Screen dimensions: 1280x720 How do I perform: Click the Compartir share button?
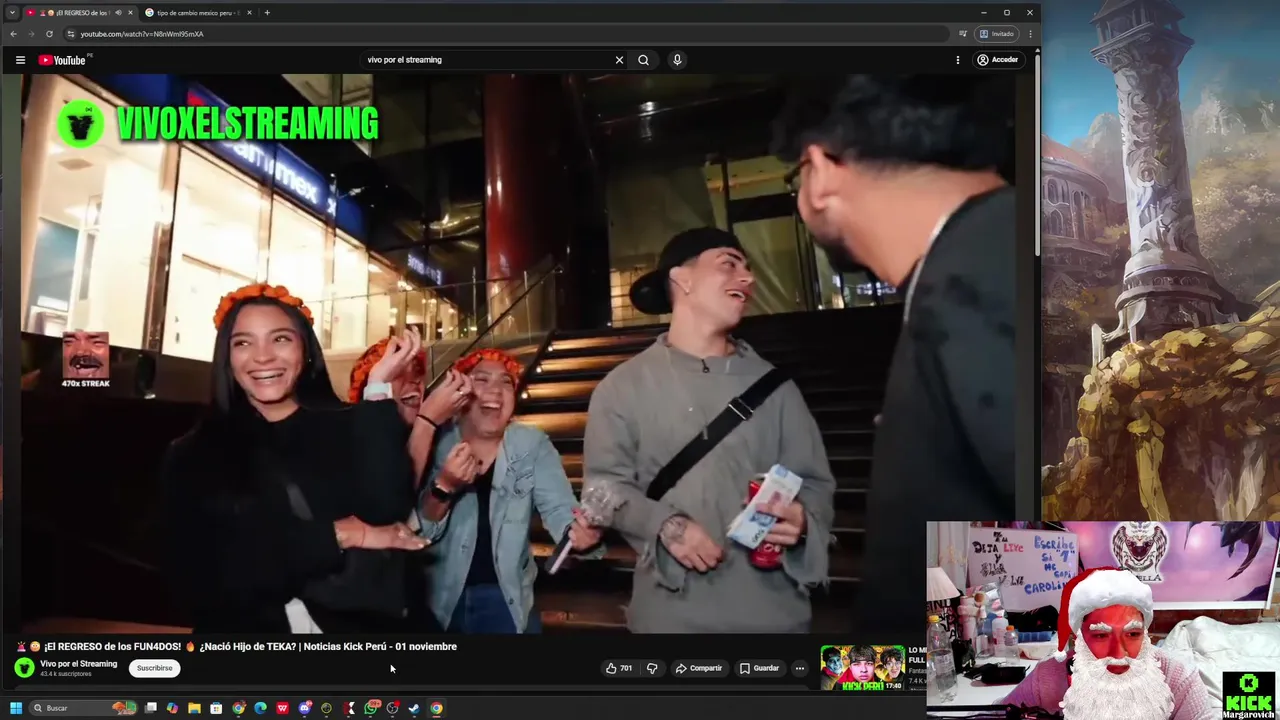(x=698, y=668)
